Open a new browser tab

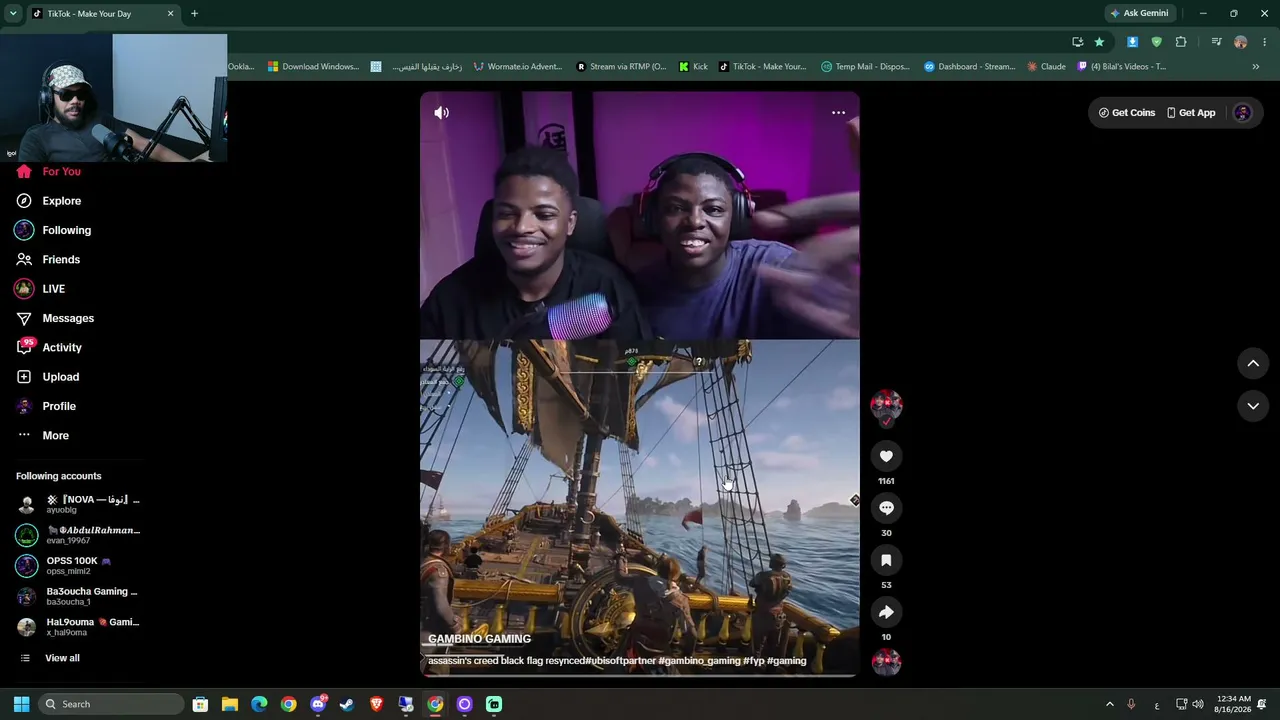(194, 14)
